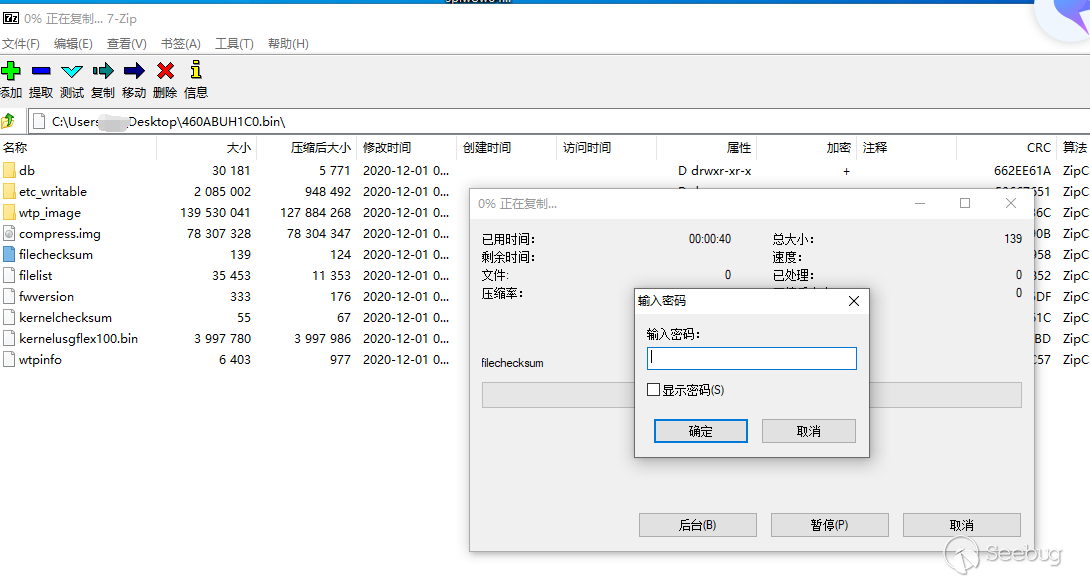Click the Extract (提取) blue minus icon
This screenshot has width=1090, height=582.
(41, 71)
